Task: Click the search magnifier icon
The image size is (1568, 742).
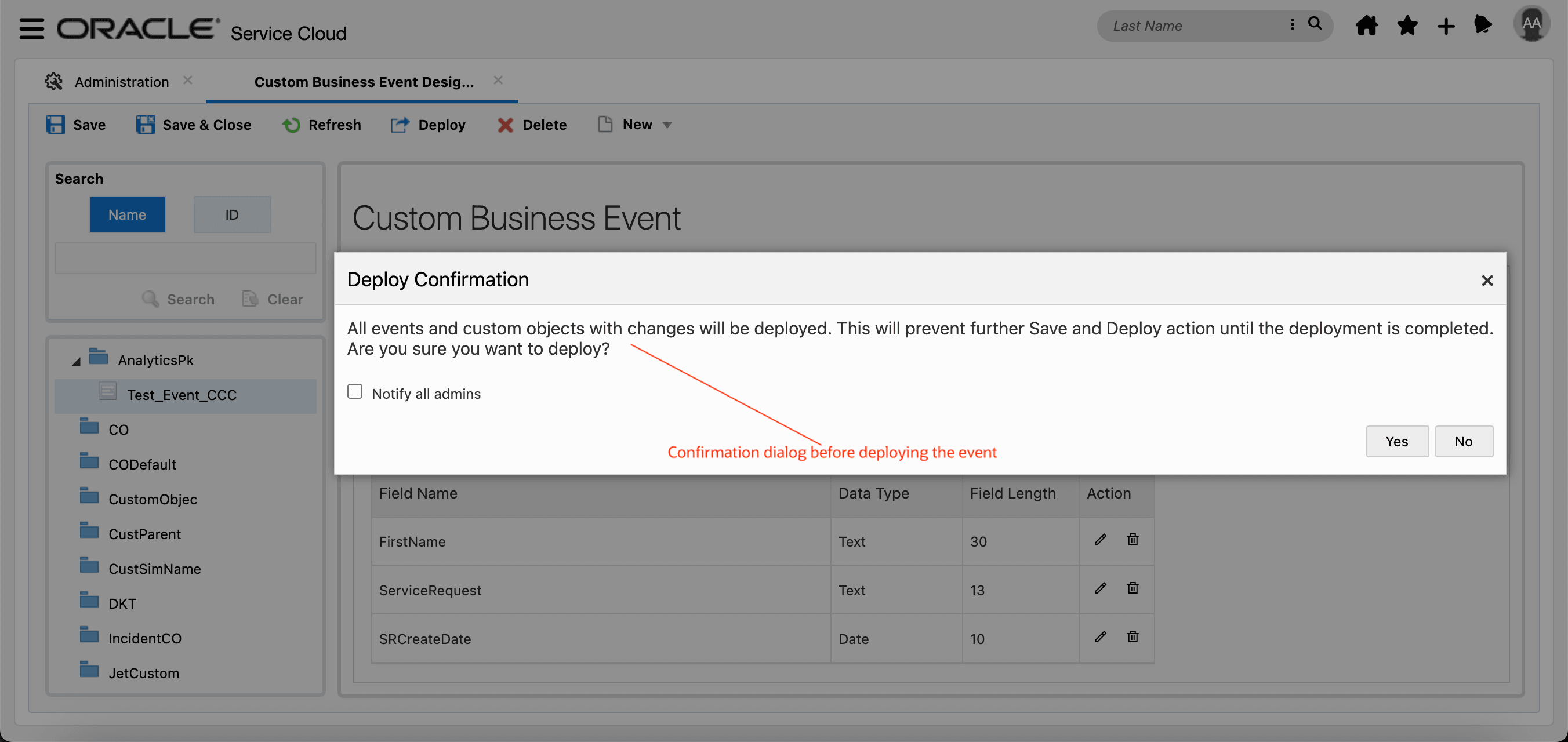Action: [x=1315, y=24]
